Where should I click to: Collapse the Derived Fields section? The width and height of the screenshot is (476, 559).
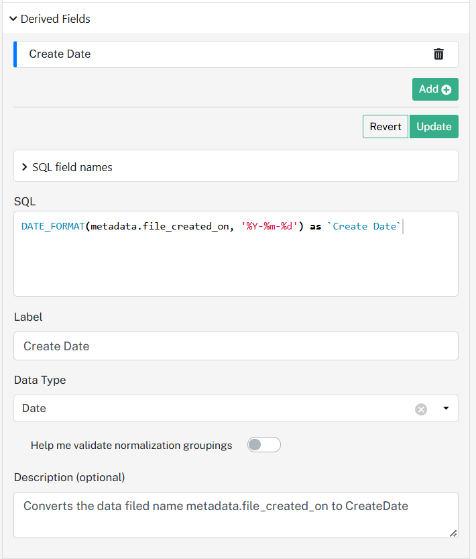(x=13, y=19)
